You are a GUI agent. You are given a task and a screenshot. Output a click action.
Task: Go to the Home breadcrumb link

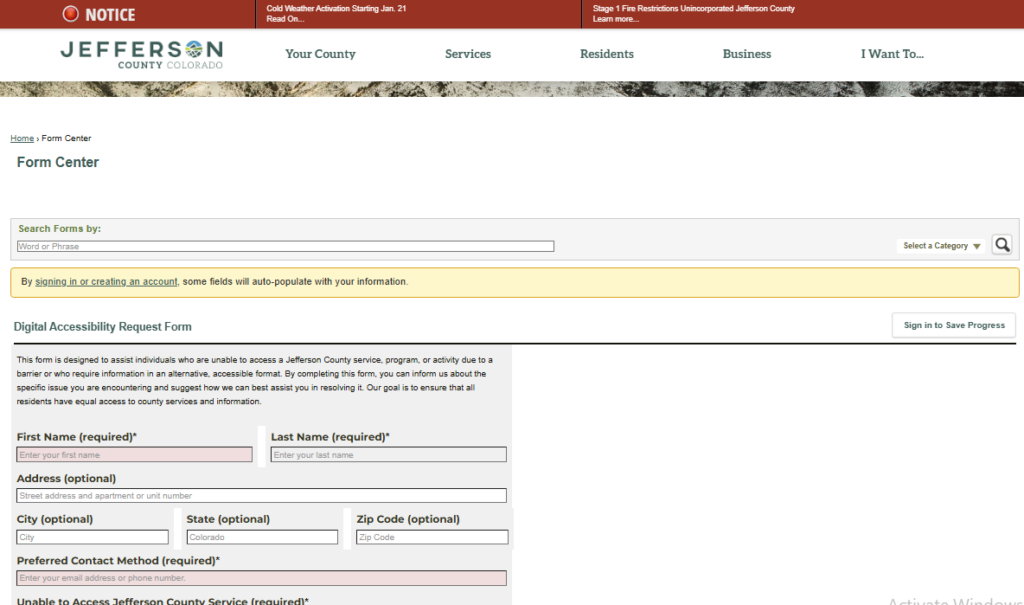[x=22, y=138]
